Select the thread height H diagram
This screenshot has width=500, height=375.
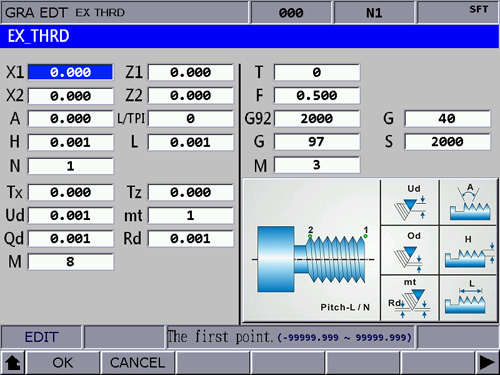pos(468,251)
